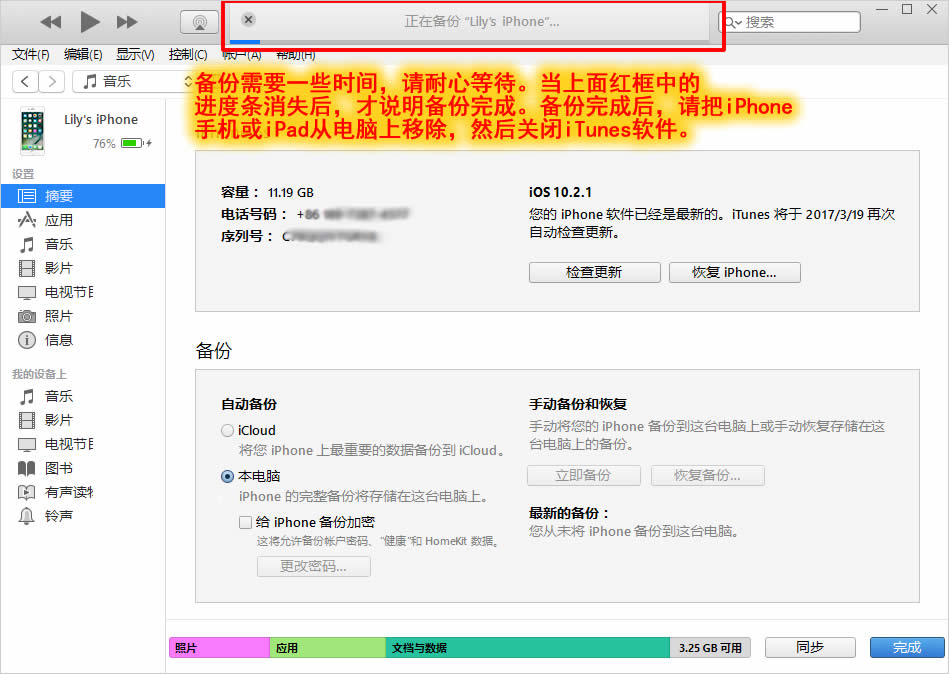Open the 显示 menu
The width and height of the screenshot is (949, 674).
[x=132, y=55]
